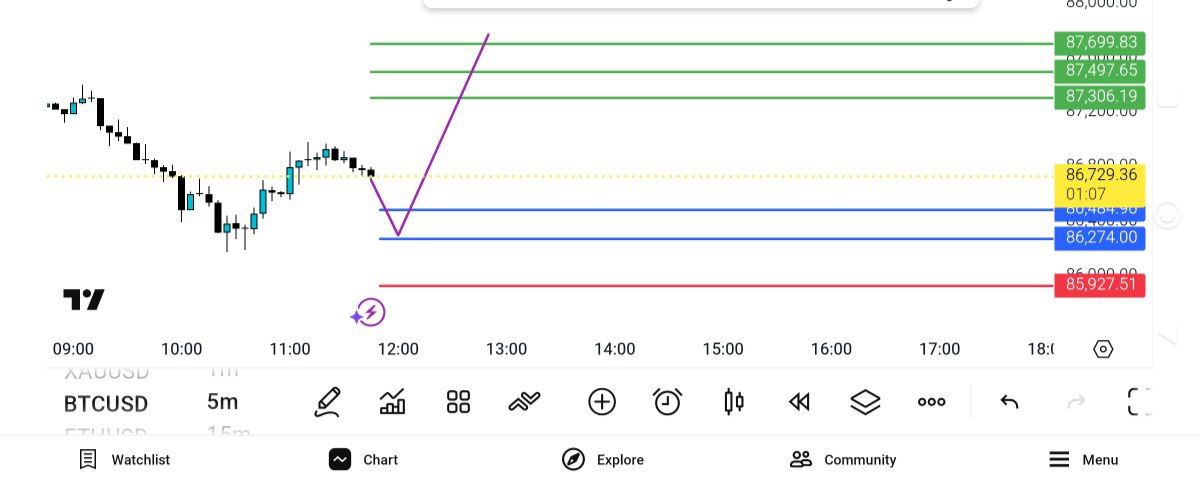Image resolution: width=1200 pixels, height=484 pixels.
Task: Change the 5m timeframe interval
Action: pos(222,402)
